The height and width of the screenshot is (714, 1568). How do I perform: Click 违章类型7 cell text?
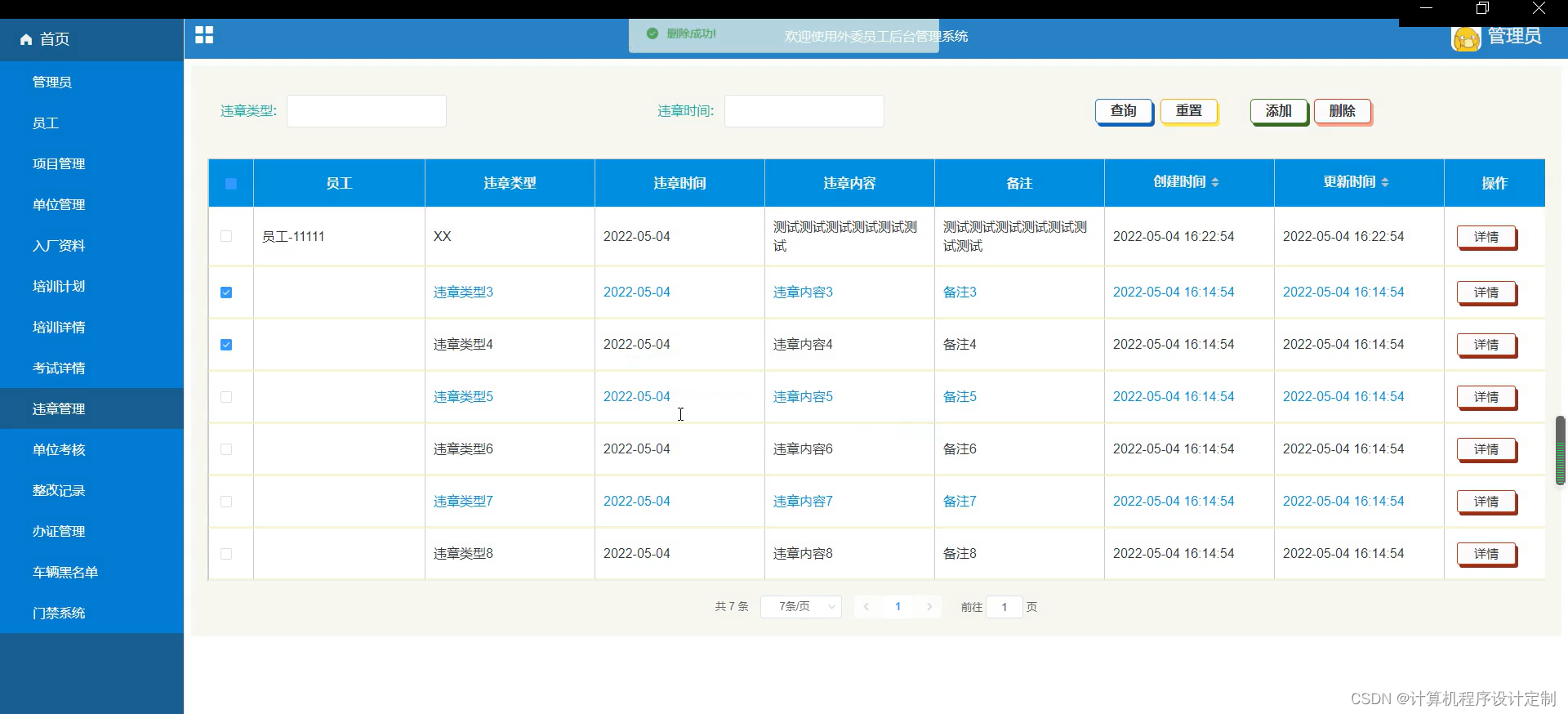[x=463, y=502]
